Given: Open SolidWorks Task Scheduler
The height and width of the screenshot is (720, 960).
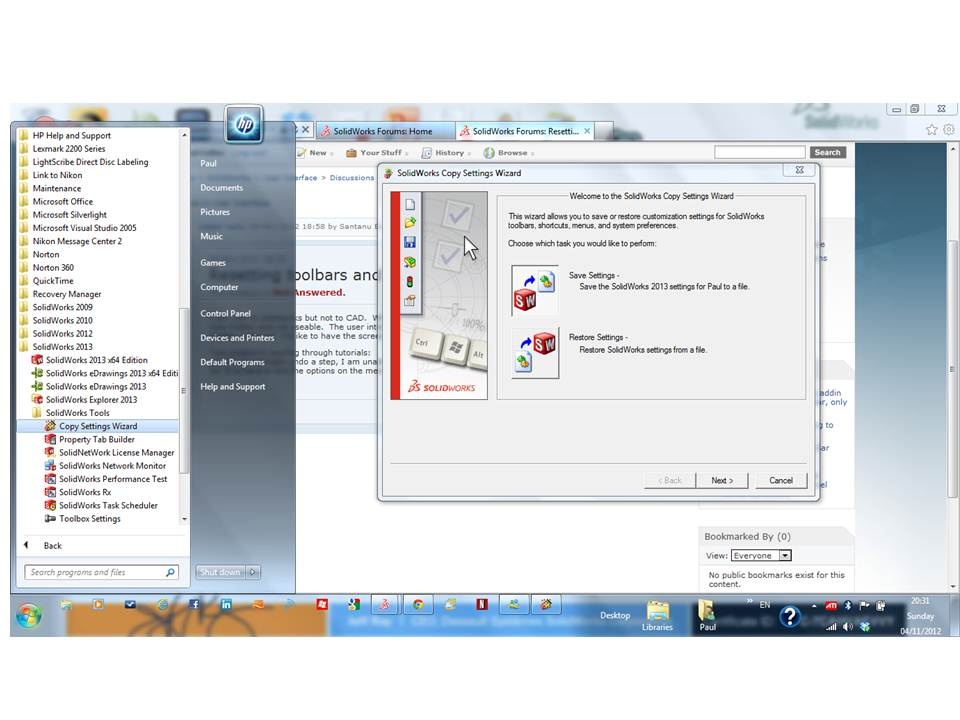Looking at the screenshot, I should (x=101, y=505).
